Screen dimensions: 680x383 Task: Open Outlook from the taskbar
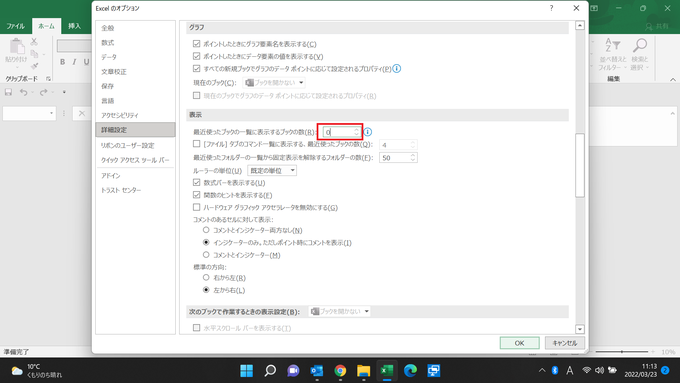[317, 370]
